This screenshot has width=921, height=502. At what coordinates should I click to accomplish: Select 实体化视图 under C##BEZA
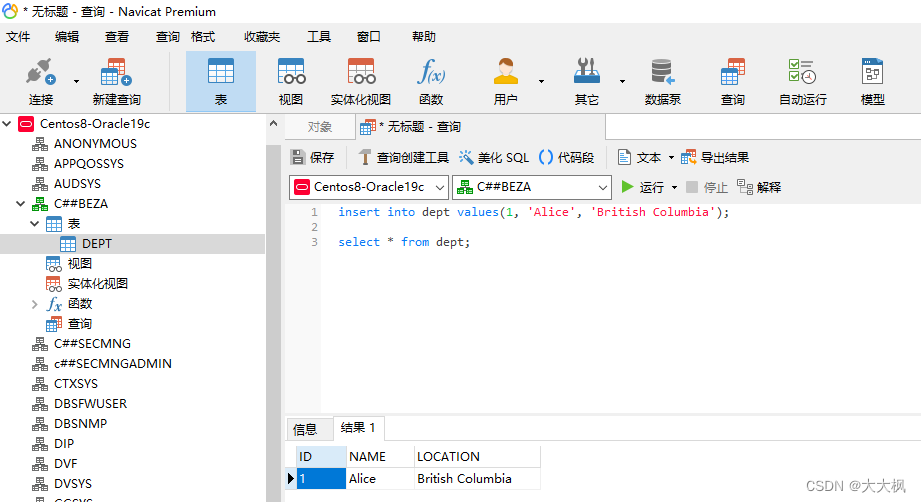[x=98, y=284]
